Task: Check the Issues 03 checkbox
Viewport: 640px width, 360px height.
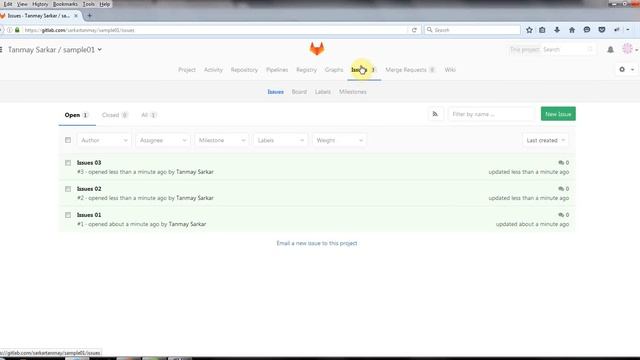Action: click(x=68, y=163)
